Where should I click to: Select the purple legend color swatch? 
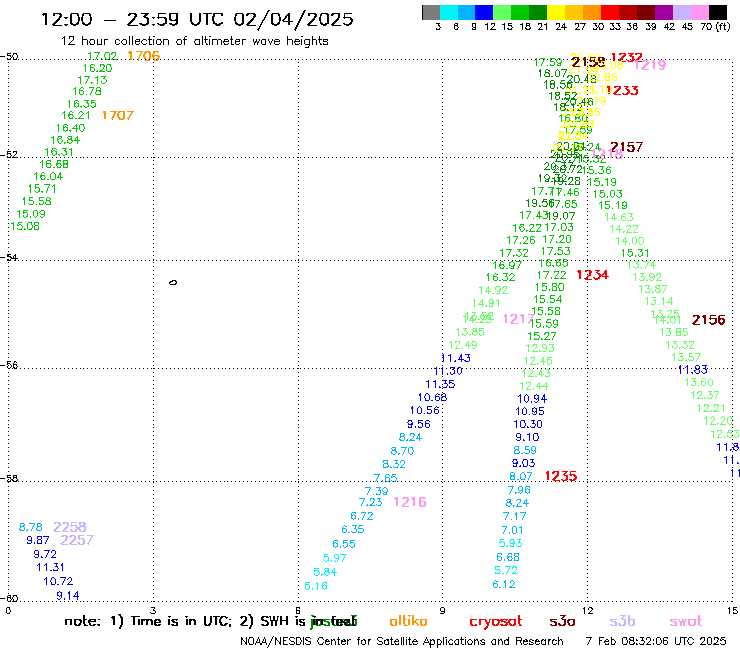(664, 12)
